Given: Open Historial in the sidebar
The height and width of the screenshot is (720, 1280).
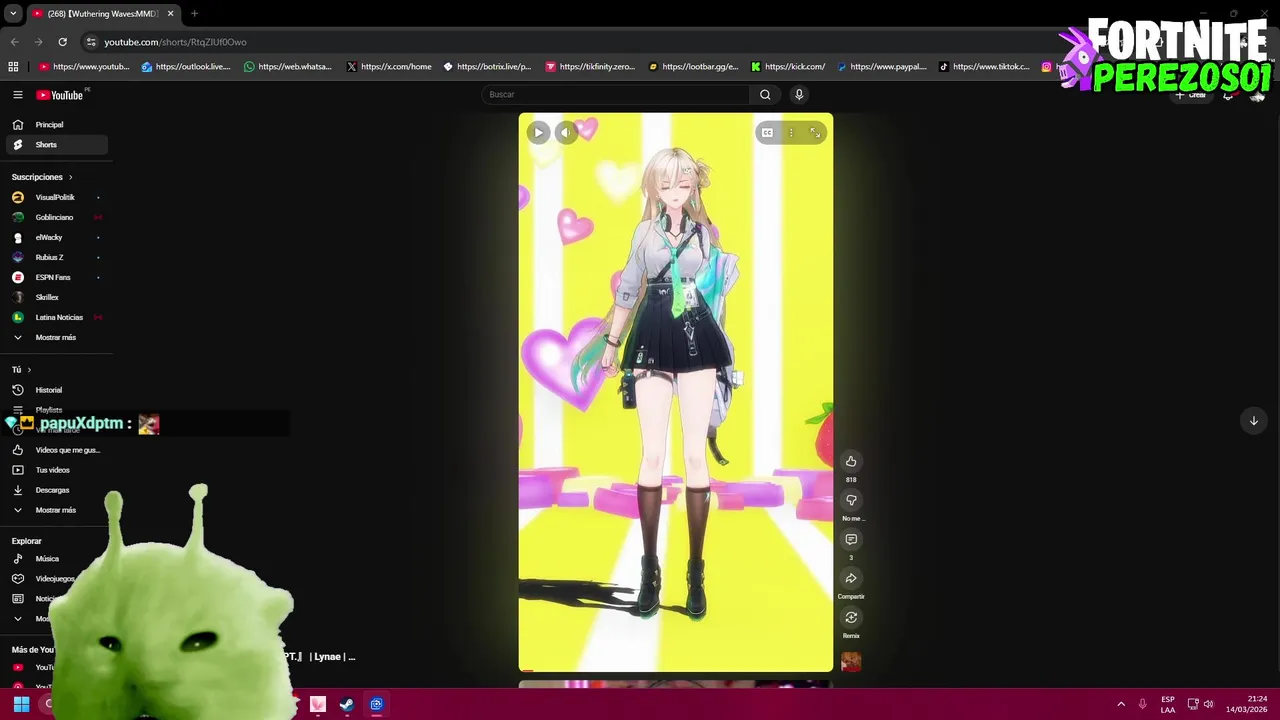Looking at the screenshot, I should pyautogui.click(x=57, y=390).
